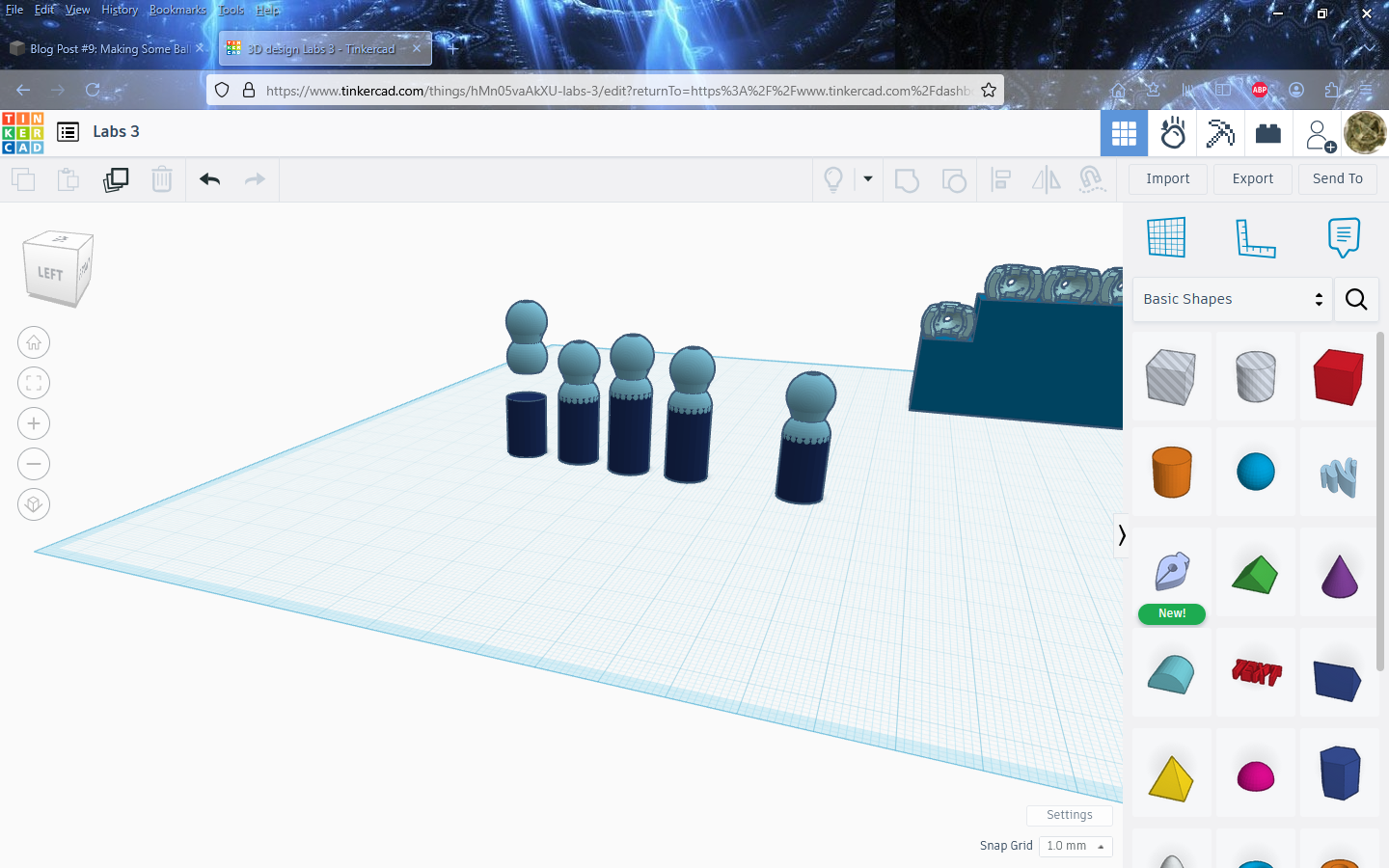
Task: Open the Snap Grid 1.0 mm dropdown
Action: coord(1076,846)
